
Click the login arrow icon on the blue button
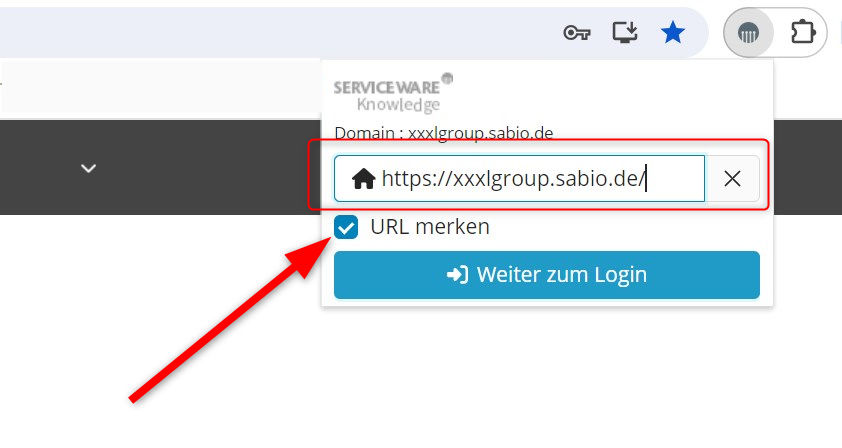click(x=458, y=275)
